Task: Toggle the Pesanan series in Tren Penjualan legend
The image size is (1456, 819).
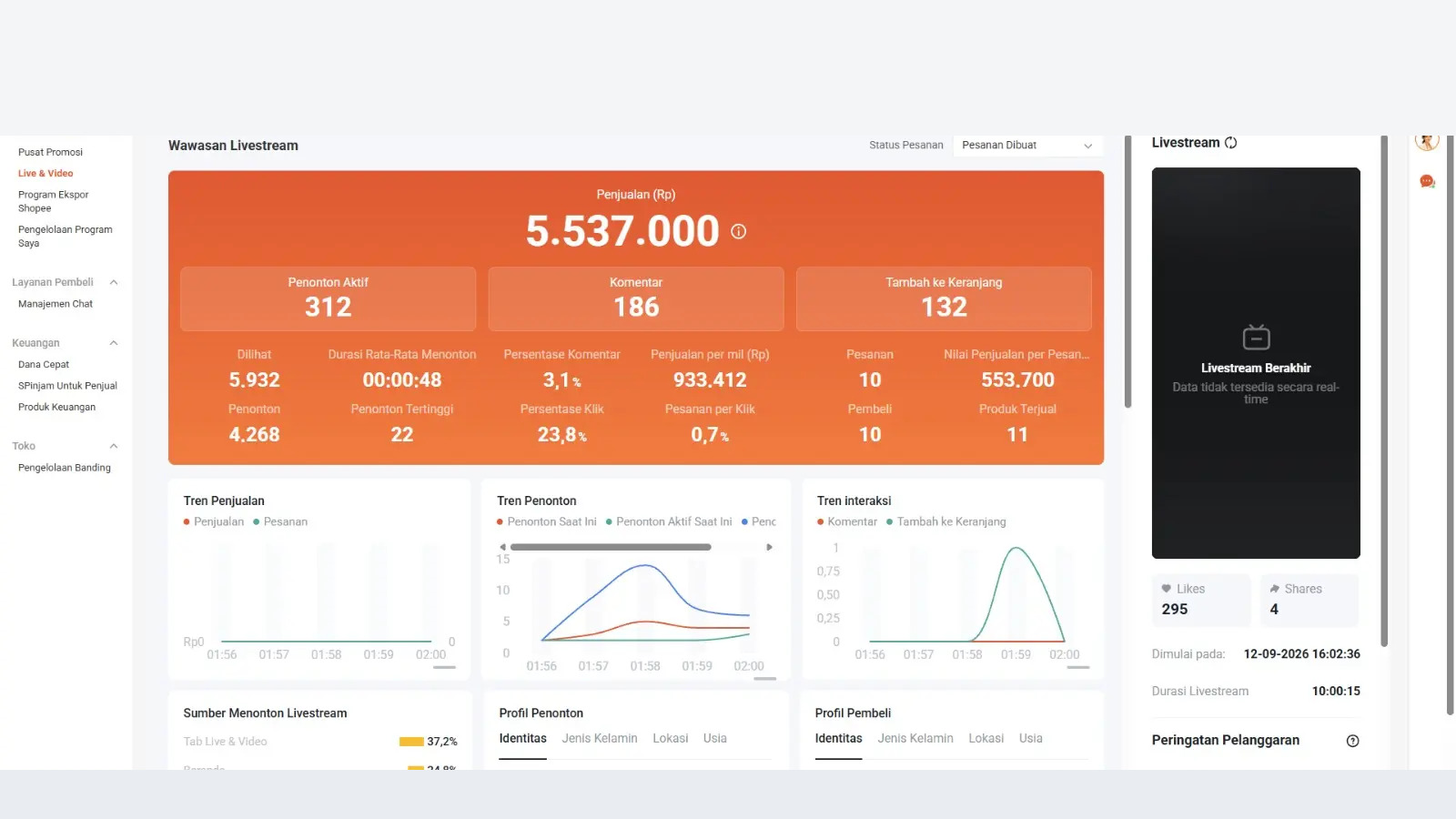Action: click(x=280, y=521)
